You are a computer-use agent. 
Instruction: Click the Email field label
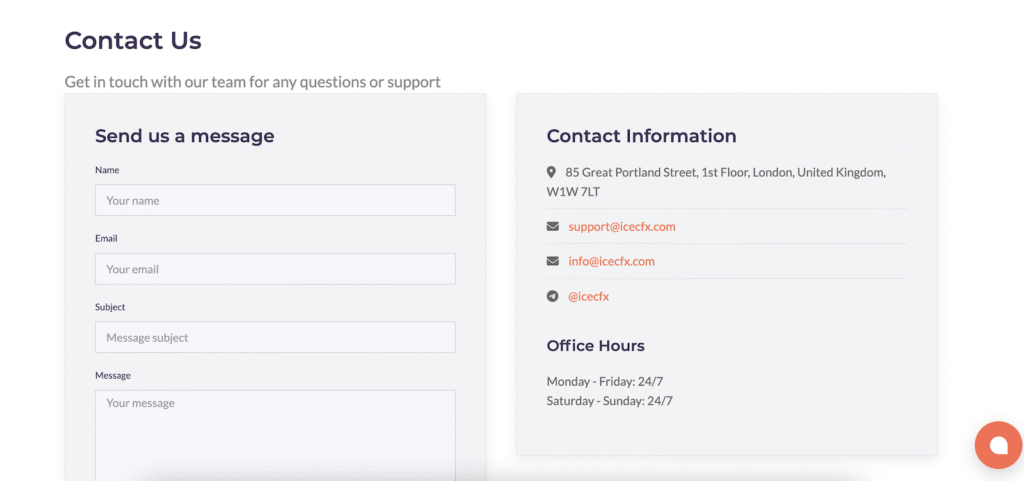(106, 238)
